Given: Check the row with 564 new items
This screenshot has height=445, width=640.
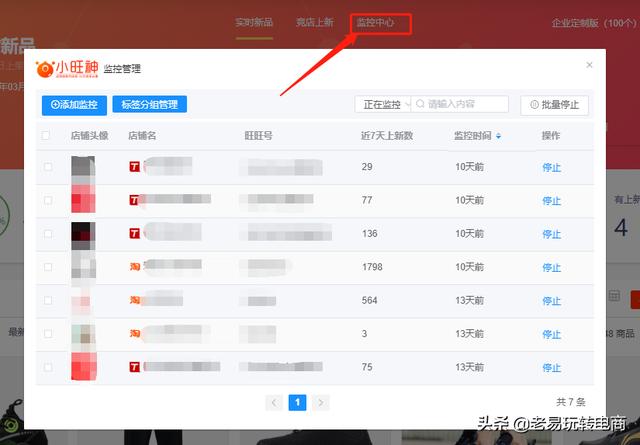Looking at the screenshot, I should [x=48, y=300].
